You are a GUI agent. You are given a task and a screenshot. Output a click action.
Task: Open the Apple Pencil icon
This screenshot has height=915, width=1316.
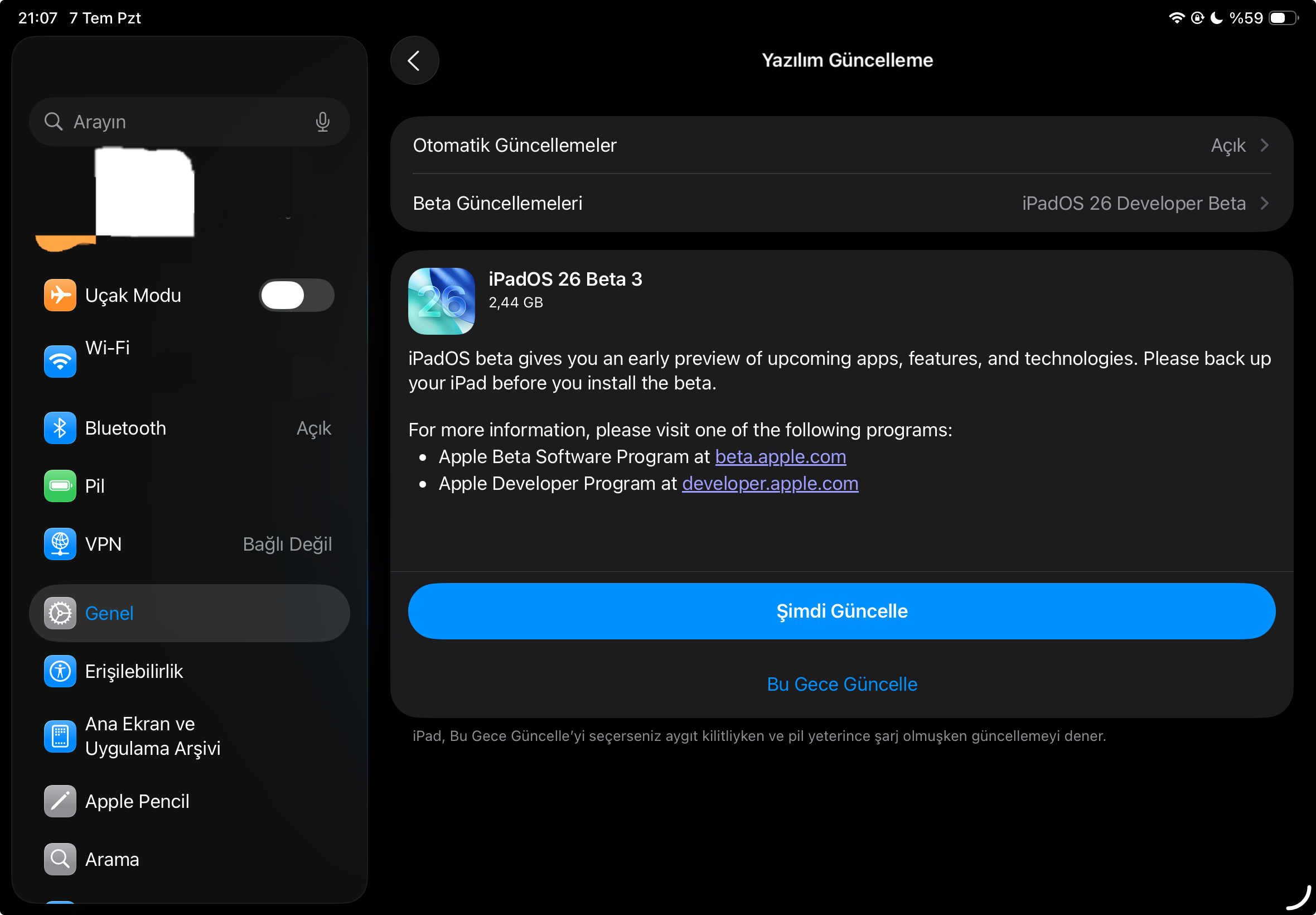click(60, 801)
